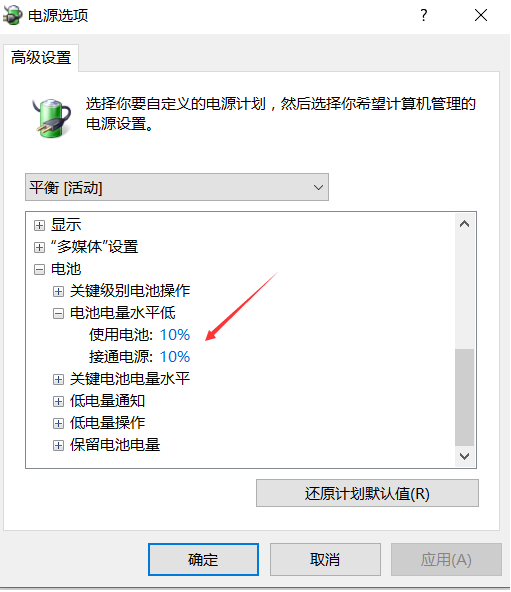Collapse 电池电量水平低 node
This screenshot has height=592, width=511.
point(58,313)
